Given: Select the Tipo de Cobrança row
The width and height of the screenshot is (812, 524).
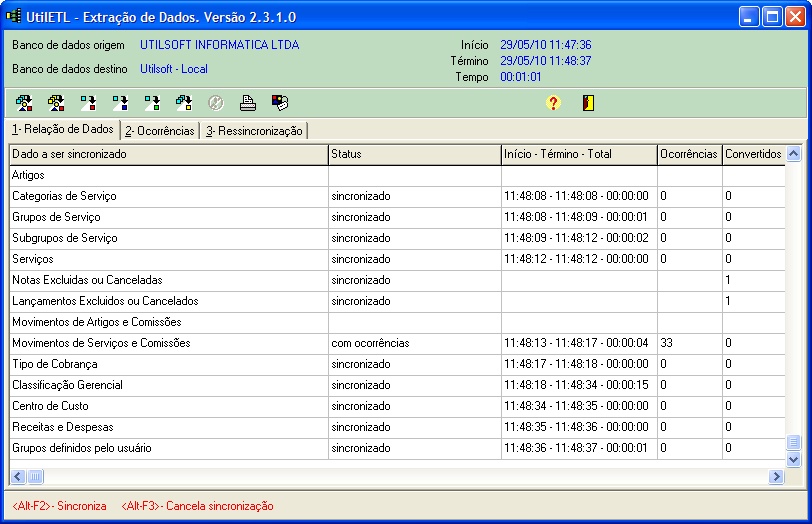Looking at the screenshot, I should (x=397, y=365).
